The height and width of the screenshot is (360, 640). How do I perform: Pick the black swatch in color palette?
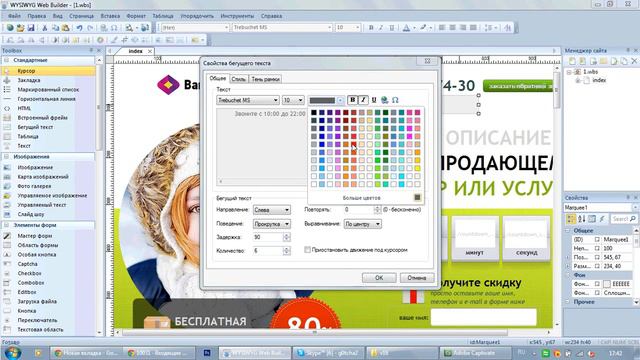coord(314,113)
